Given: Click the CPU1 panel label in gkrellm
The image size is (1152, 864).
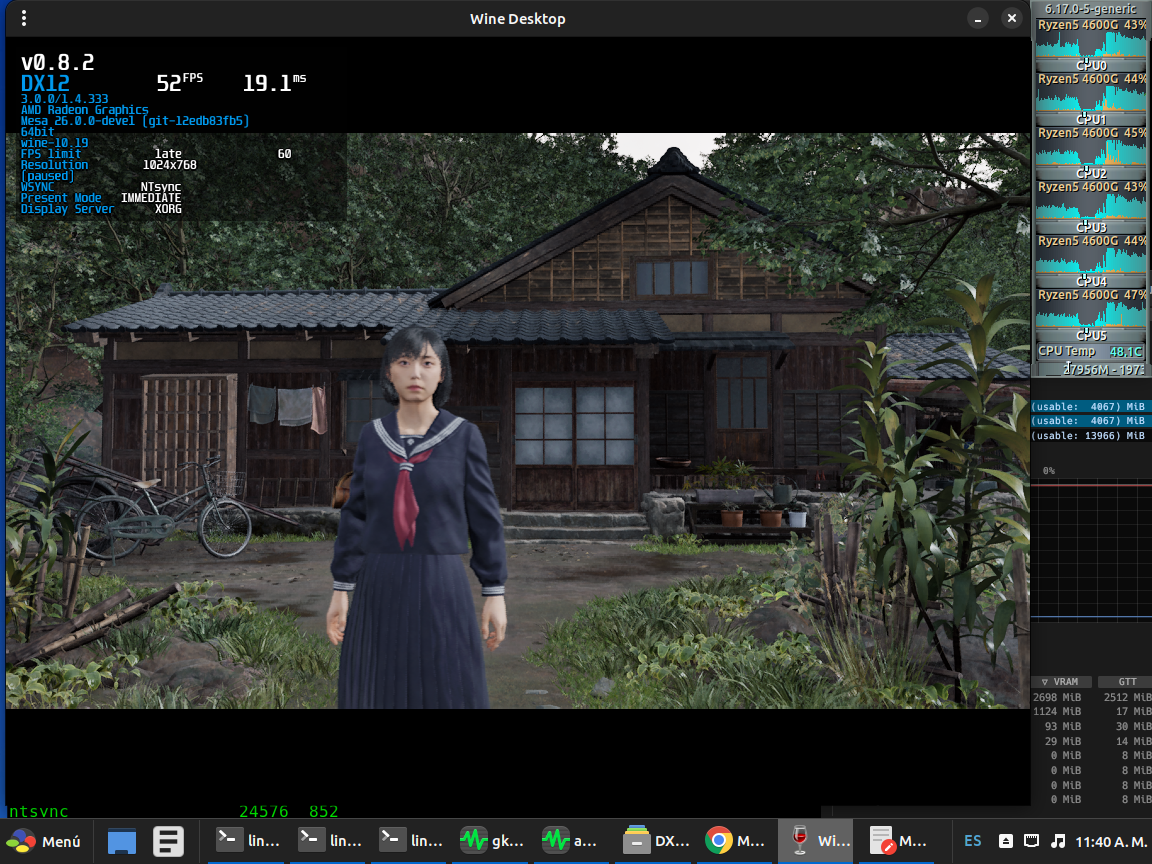Looking at the screenshot, I should (1091, 119).
